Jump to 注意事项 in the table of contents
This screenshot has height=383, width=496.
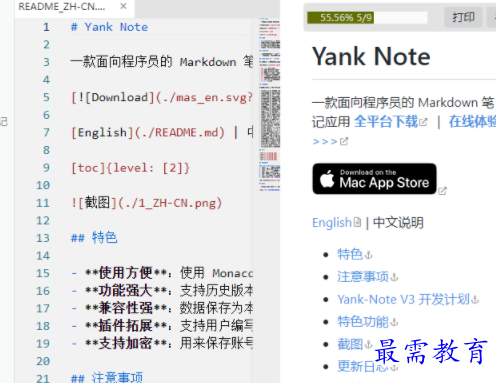click(363, 277)
